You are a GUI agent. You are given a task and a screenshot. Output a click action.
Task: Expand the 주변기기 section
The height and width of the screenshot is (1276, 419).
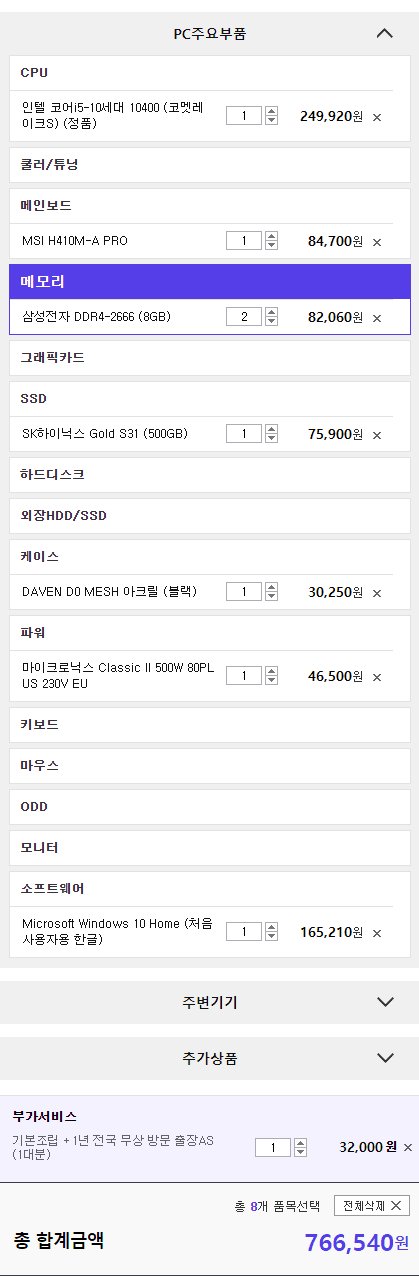[385, 1002]
